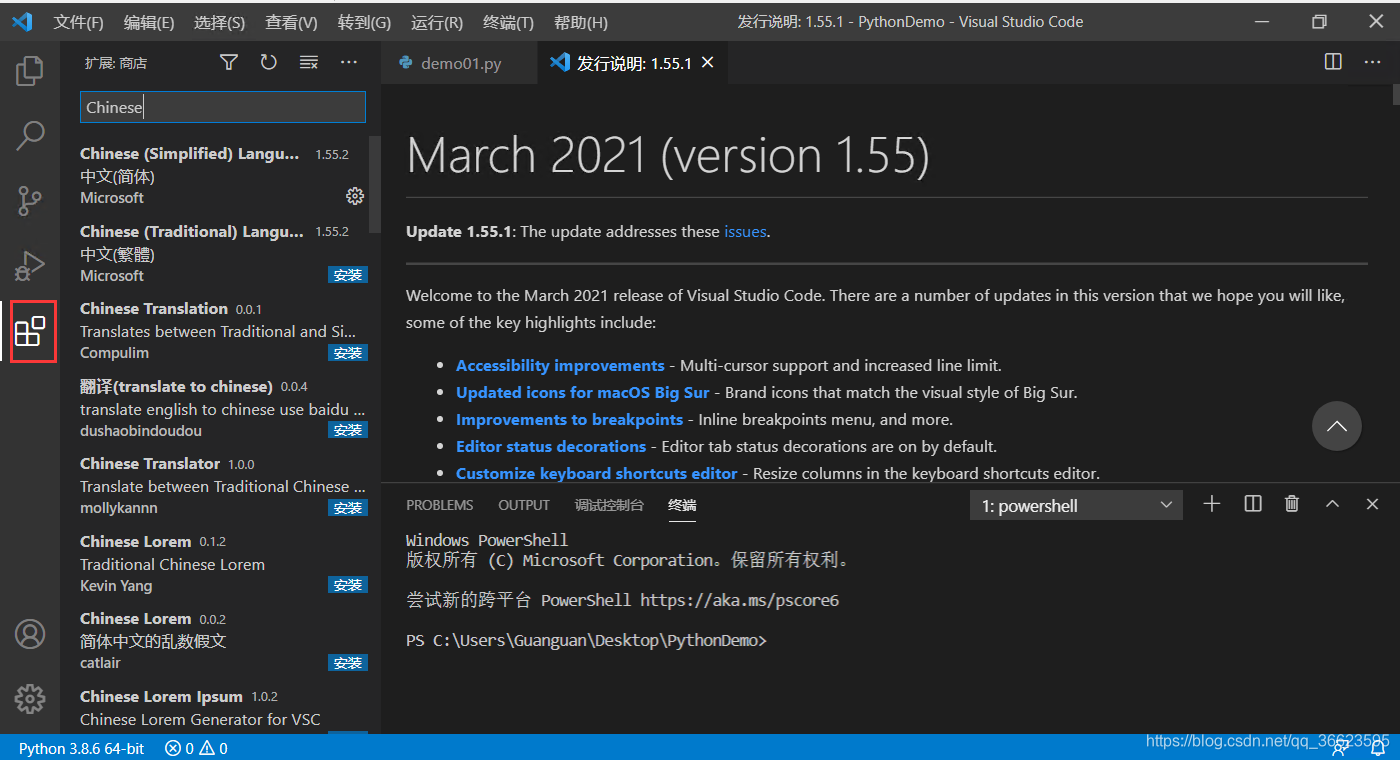Install Kevin Yang's Chinese Lorem extension
The image size is (1400, 760).
coord(348,585)
